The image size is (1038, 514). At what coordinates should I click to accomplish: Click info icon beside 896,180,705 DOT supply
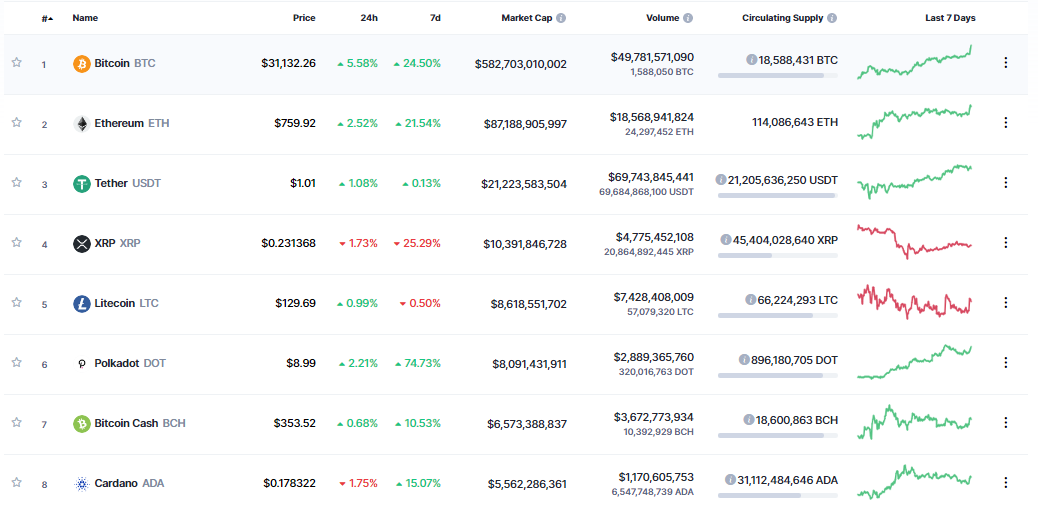tap(744, 360)
